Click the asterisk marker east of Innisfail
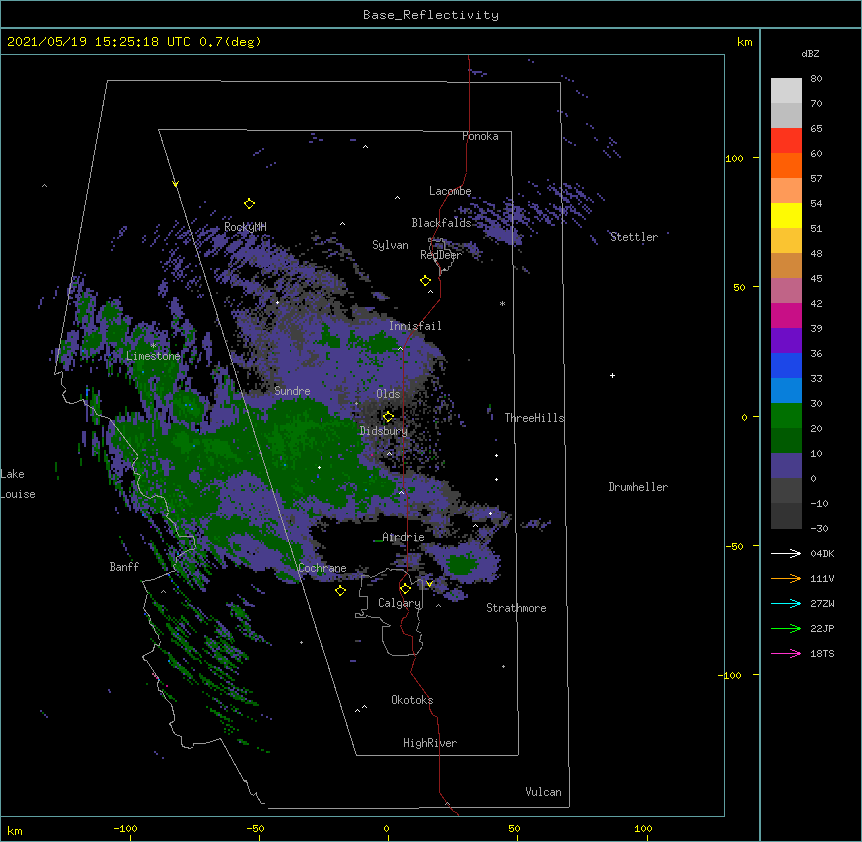Screen dimensions: 862x842 tap(502, 303)
